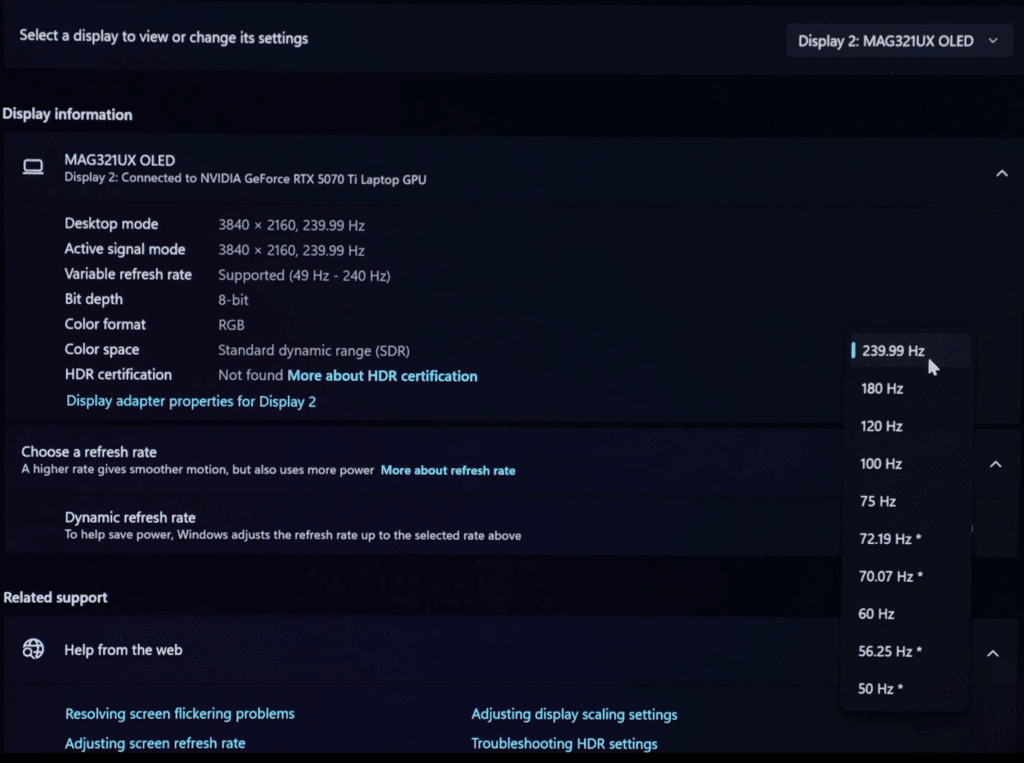
Task: Click the More about refresh rate link
Action: coord(448,470)
